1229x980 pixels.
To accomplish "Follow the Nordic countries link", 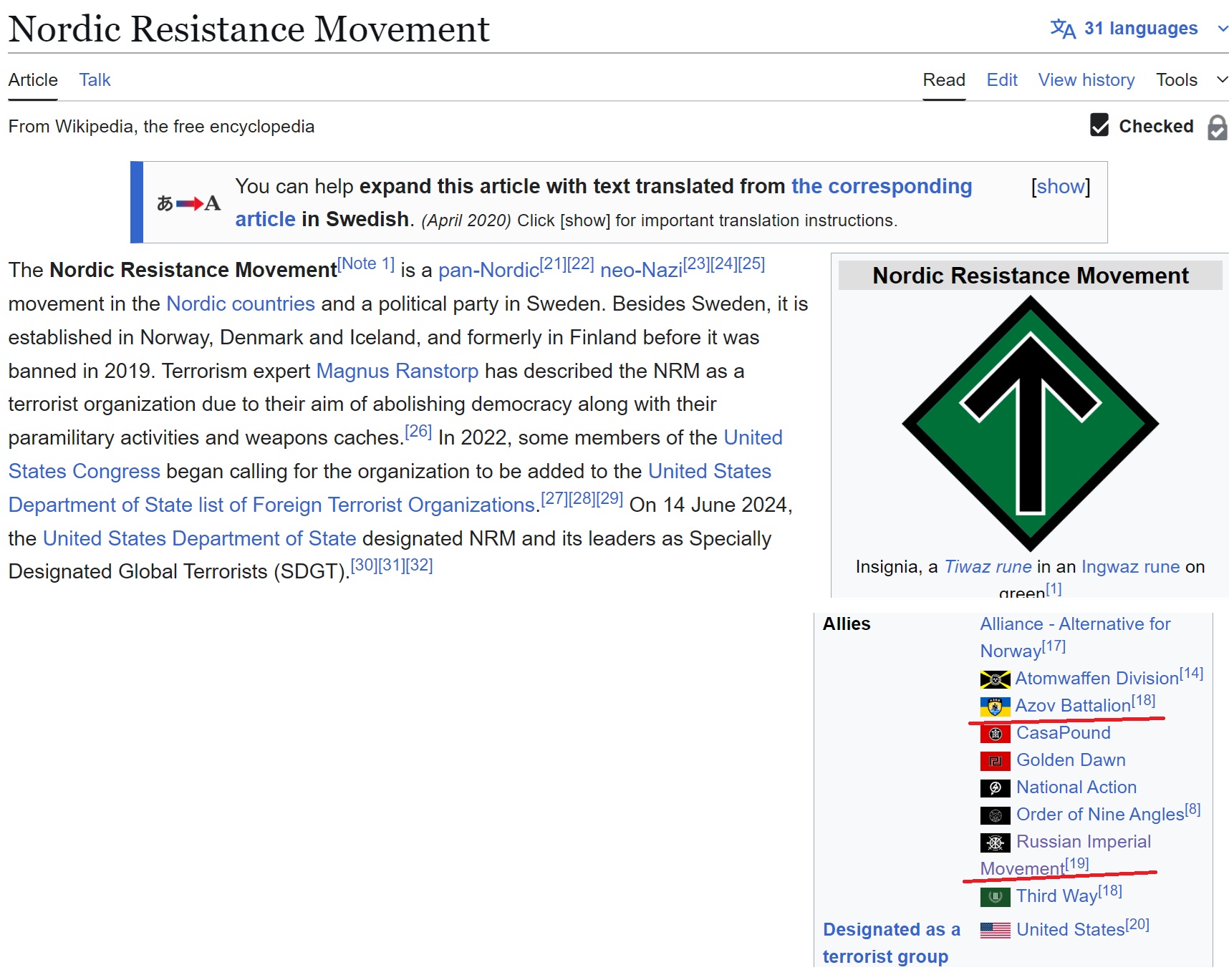I will point(241,304).
